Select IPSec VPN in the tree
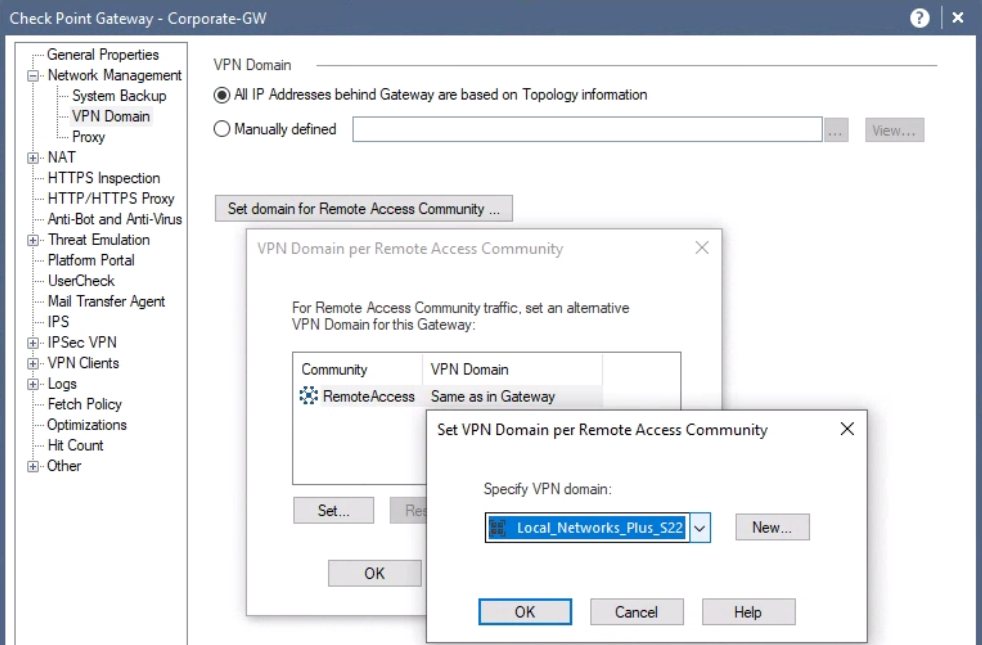The image size is (982, 645). pos(82,343)
